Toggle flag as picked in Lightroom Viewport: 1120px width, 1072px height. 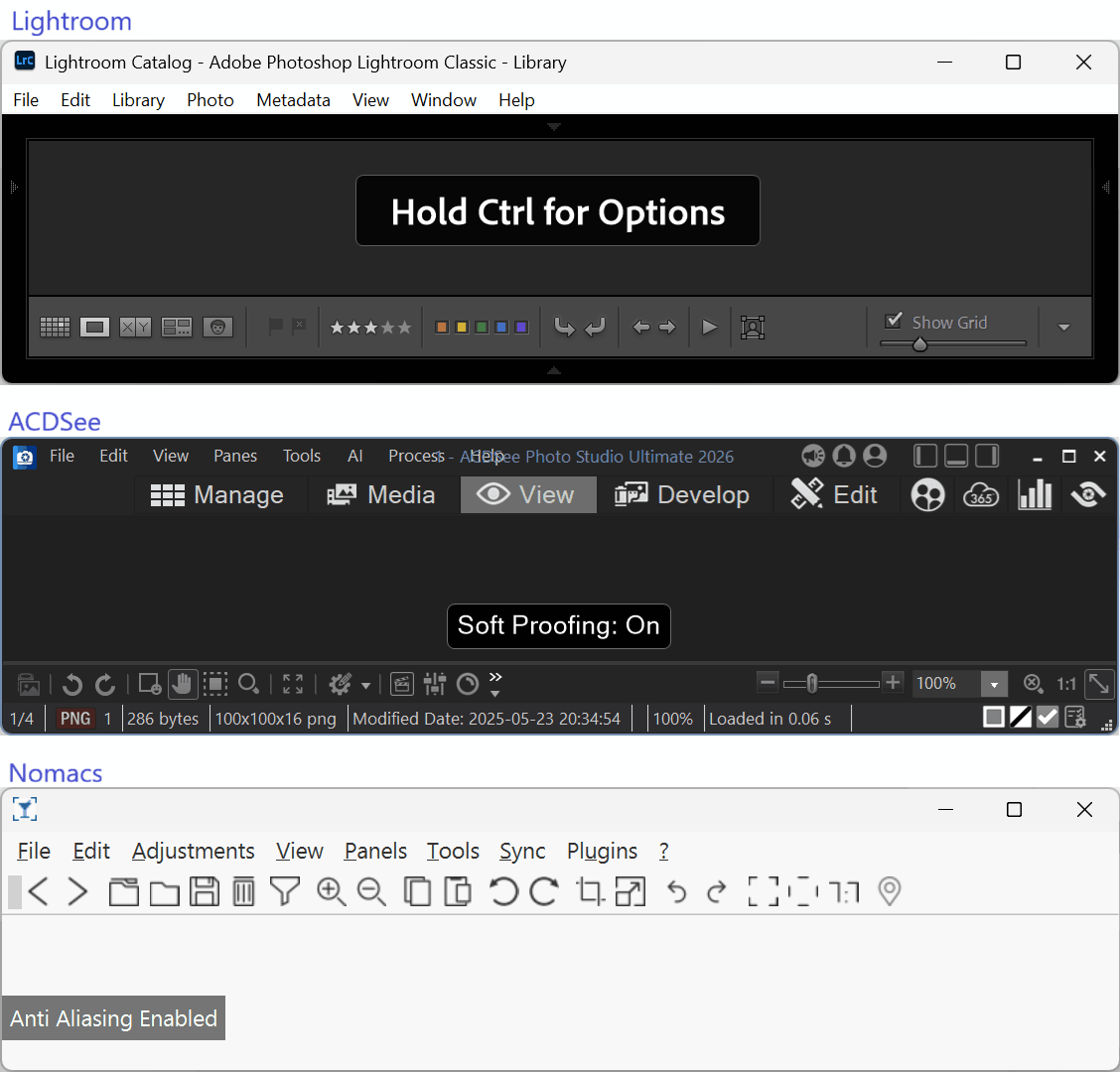point(276,326)
